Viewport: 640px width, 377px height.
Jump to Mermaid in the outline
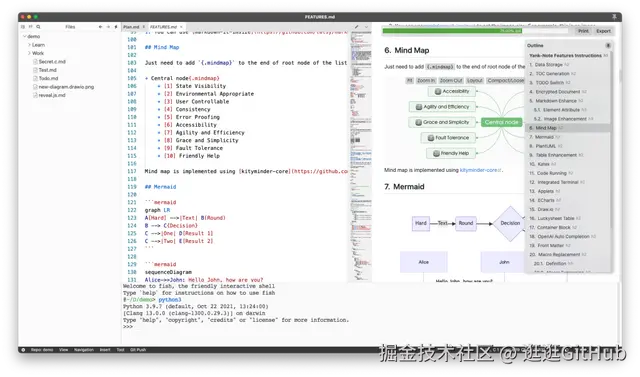click(x=544, y=137)
